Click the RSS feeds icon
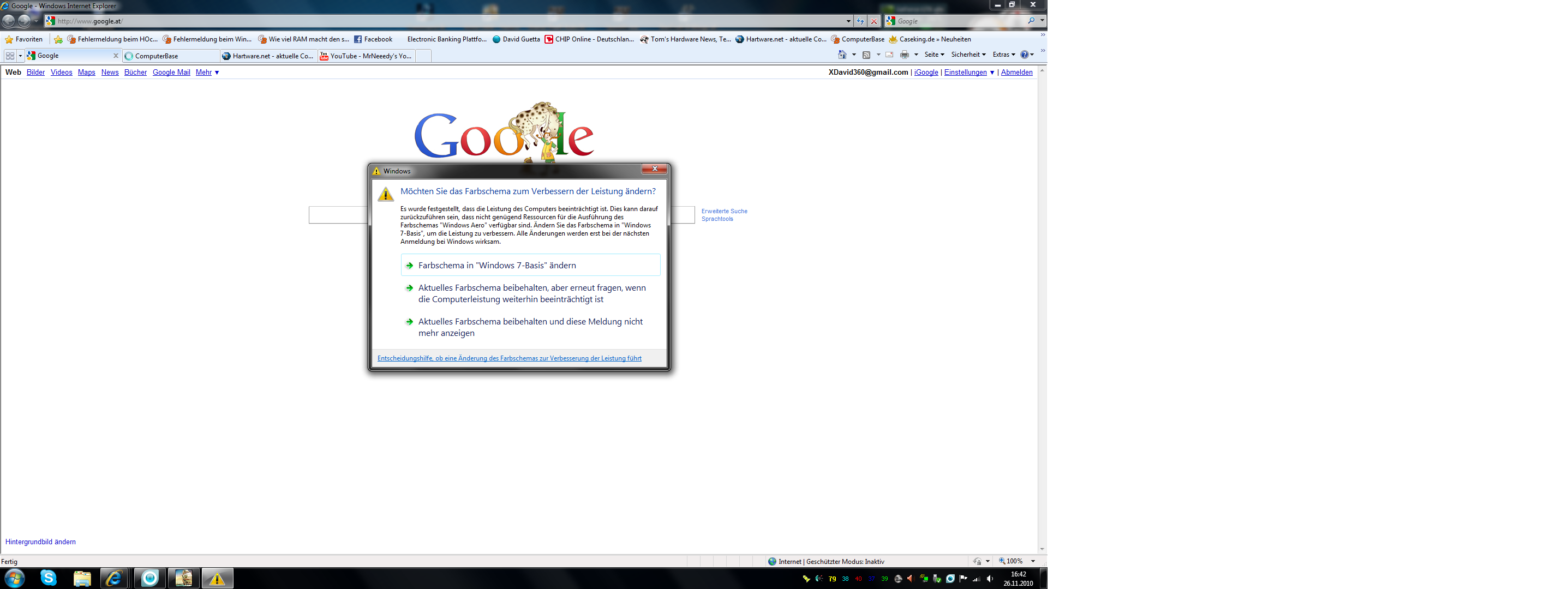Viewport: 1568px width, 589px height. 866,55
